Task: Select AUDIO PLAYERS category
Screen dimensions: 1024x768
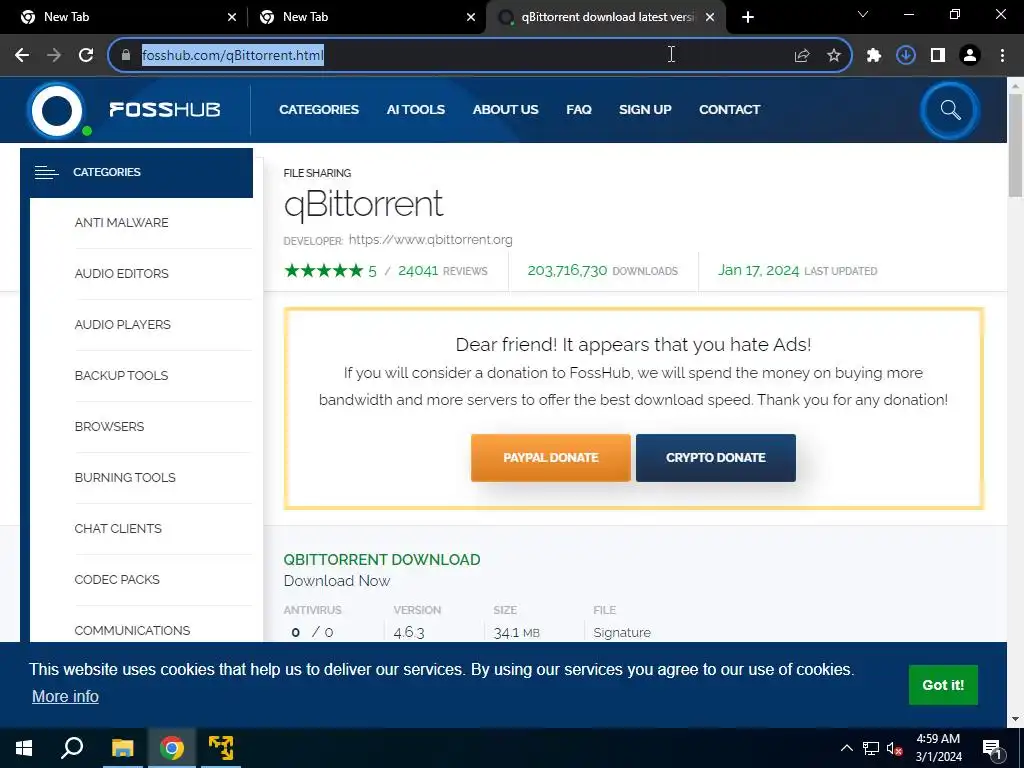Action: tap(123, 325)
